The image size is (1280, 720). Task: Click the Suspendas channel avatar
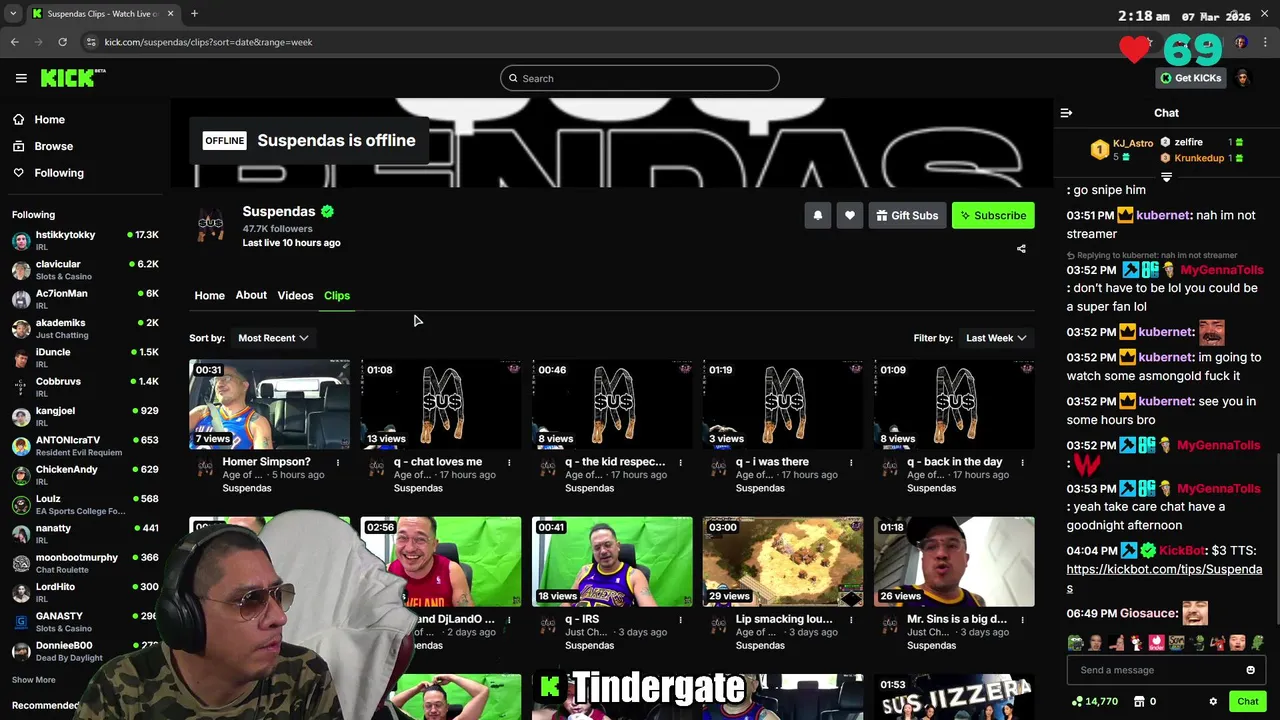pyautogui.click(x=210, y=225)
